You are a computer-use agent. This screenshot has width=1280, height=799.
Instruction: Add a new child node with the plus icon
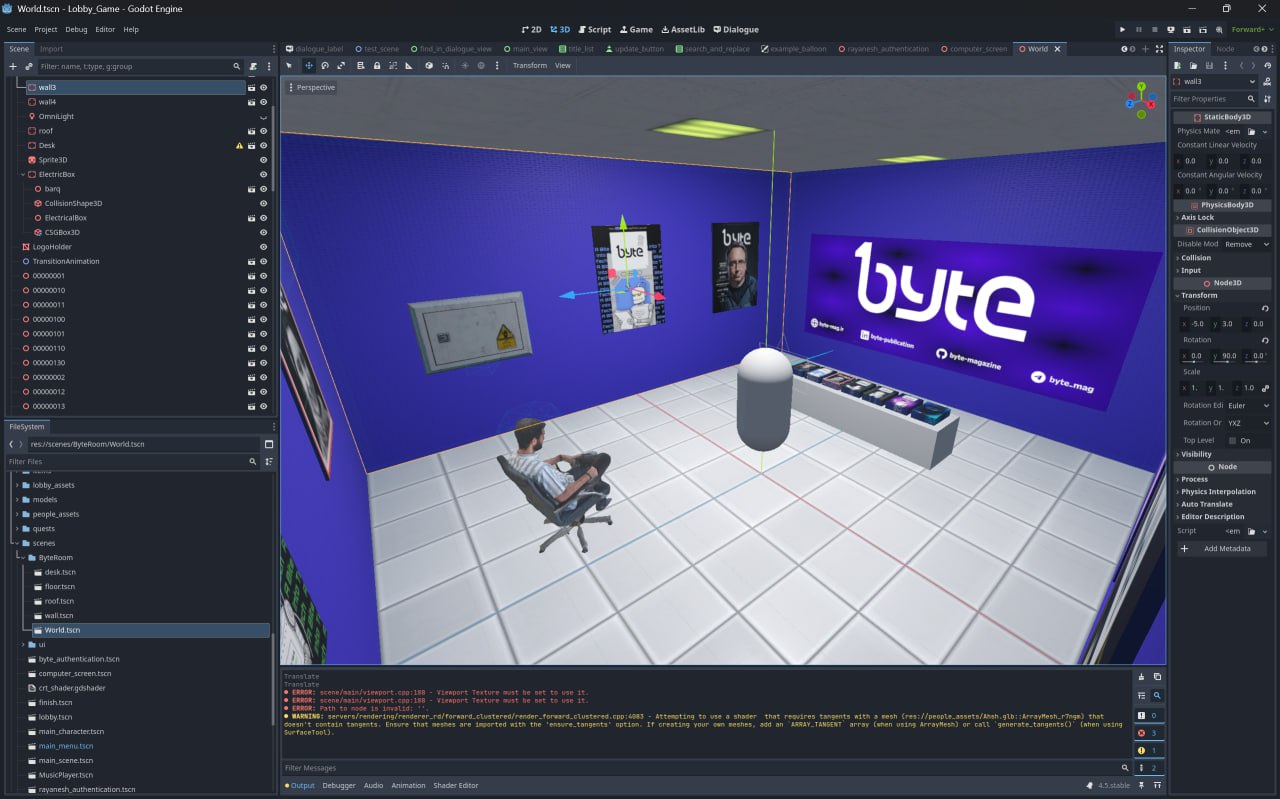tap(13, 66)
